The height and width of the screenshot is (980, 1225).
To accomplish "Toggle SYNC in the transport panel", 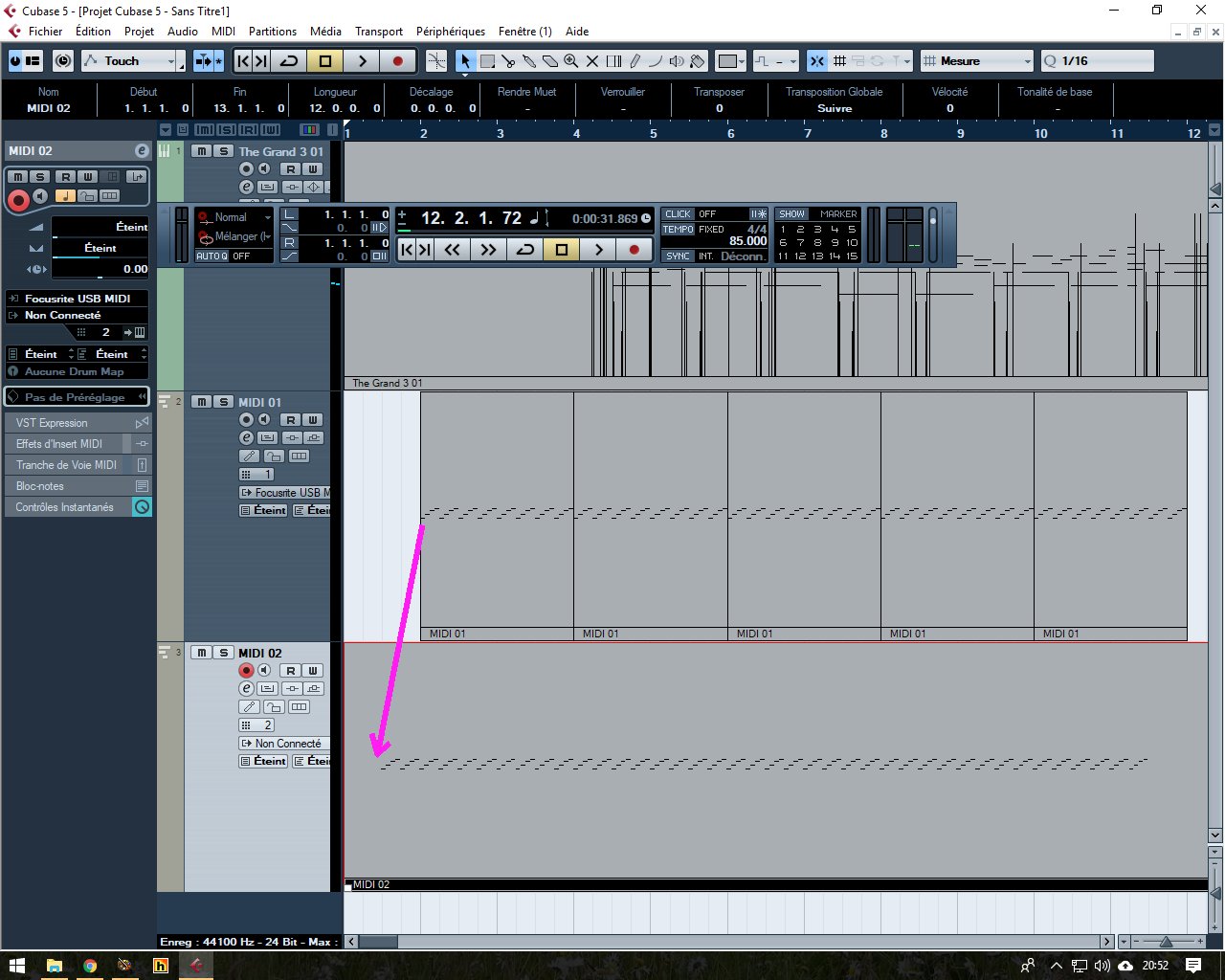I will pos(678,256).
